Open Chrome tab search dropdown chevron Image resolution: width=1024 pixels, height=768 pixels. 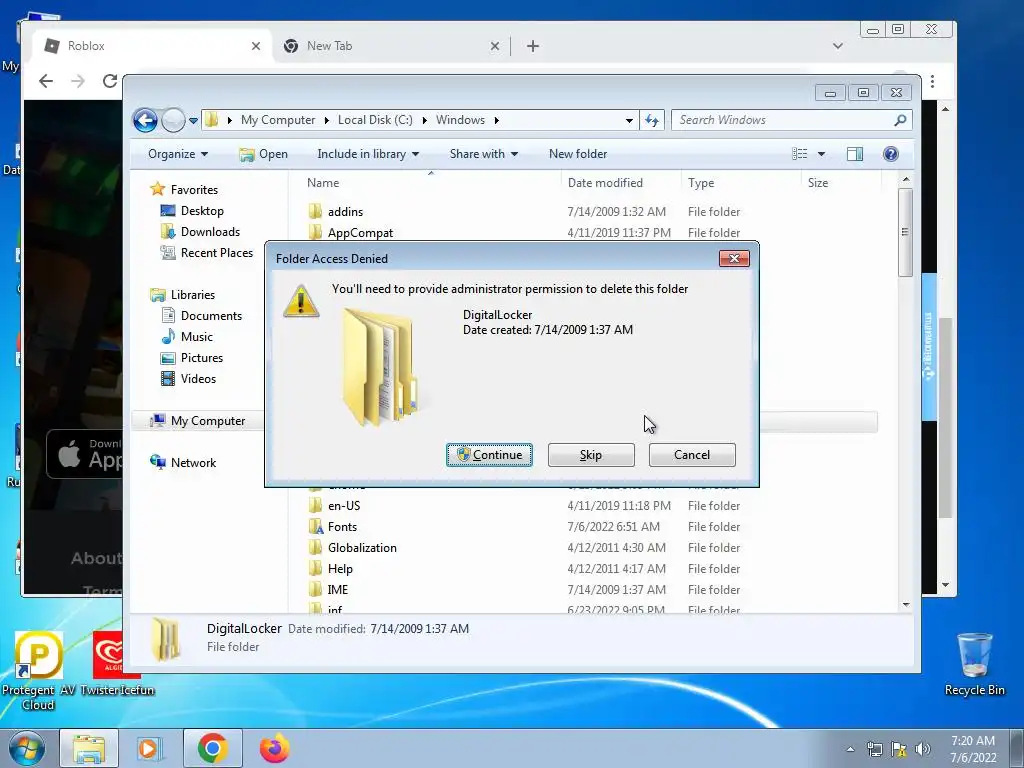(x=838, y=46)
